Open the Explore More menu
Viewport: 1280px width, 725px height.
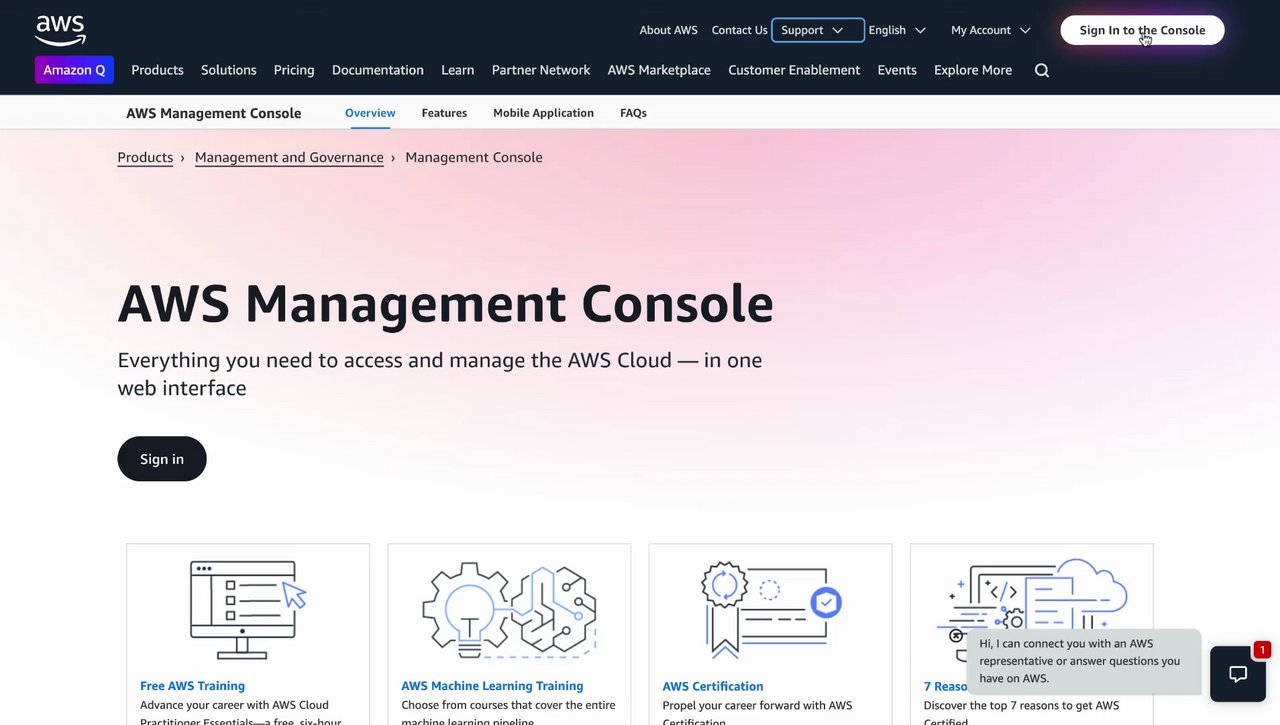click(x=973, y=70)
